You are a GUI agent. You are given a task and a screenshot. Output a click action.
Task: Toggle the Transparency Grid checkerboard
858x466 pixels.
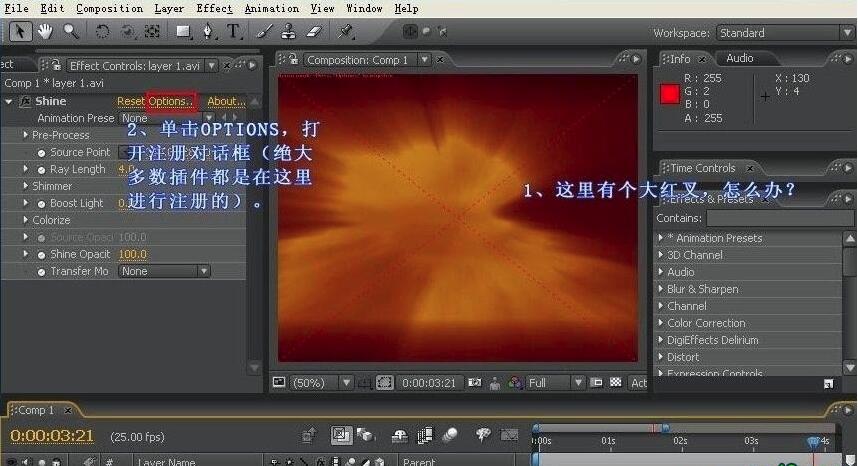[x=616, y=382]
